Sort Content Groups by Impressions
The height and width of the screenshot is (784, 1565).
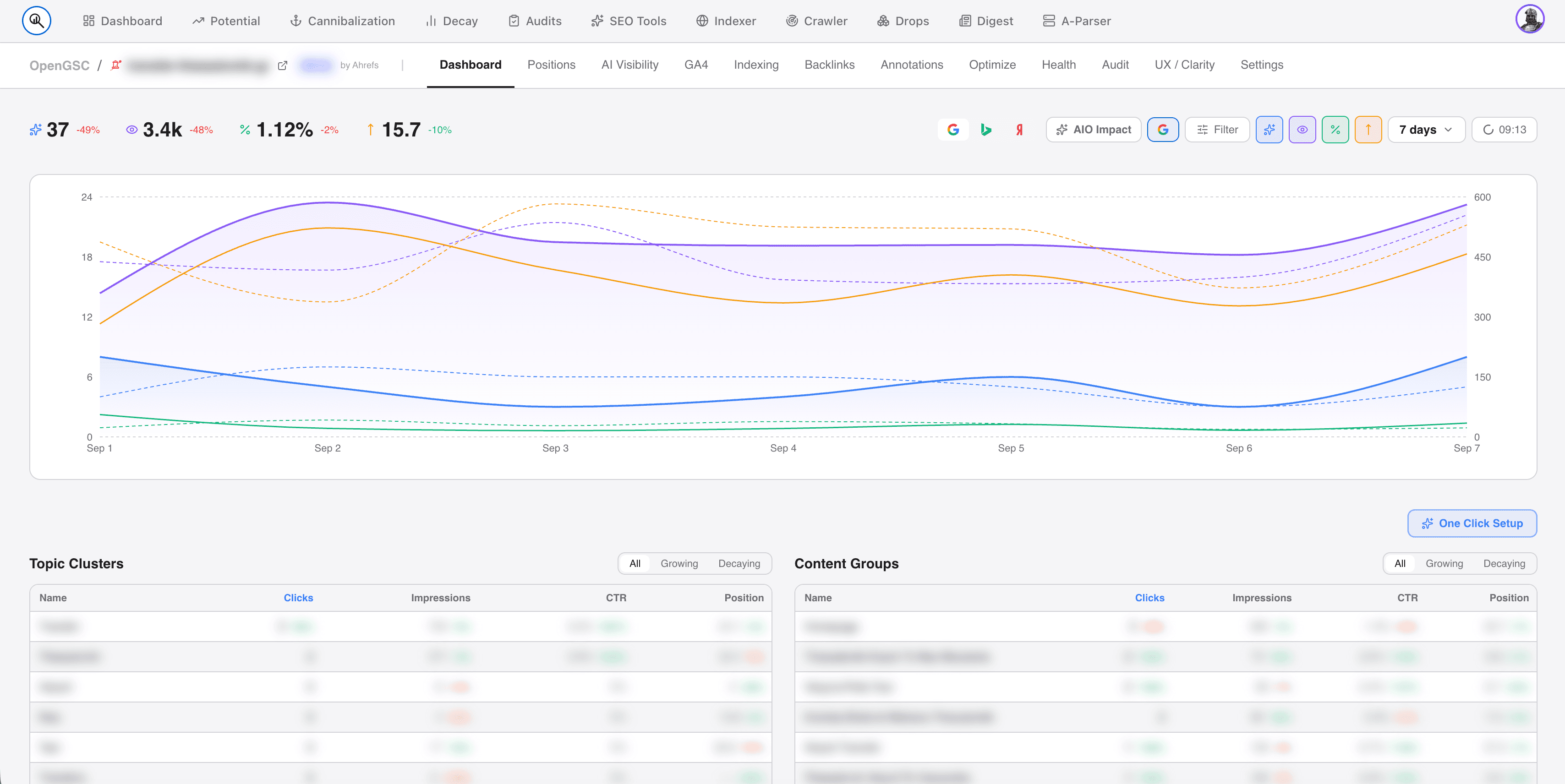(x=1262, y=598)
